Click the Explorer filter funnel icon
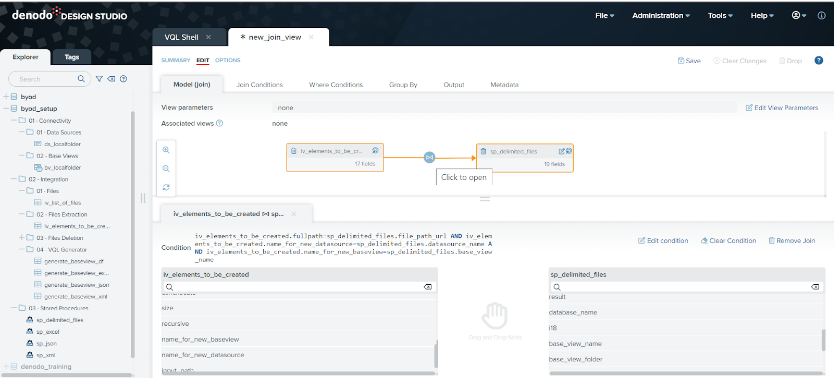Image resolution: width=835 pixels, height=378 pixels. [x=100, y=79]
